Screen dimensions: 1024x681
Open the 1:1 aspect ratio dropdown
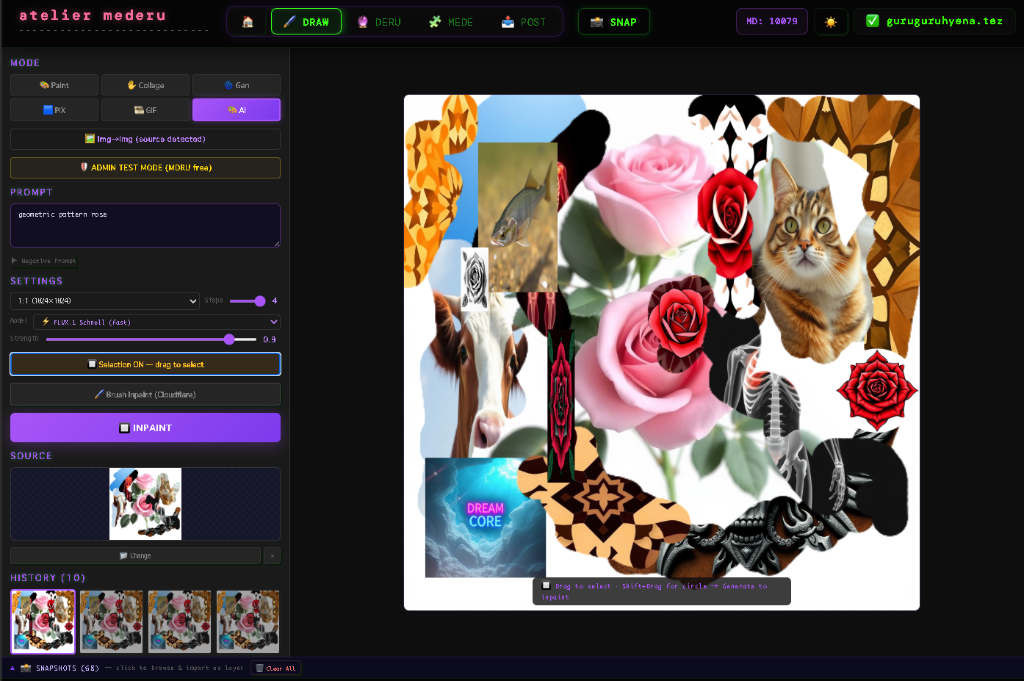point(104,301)
